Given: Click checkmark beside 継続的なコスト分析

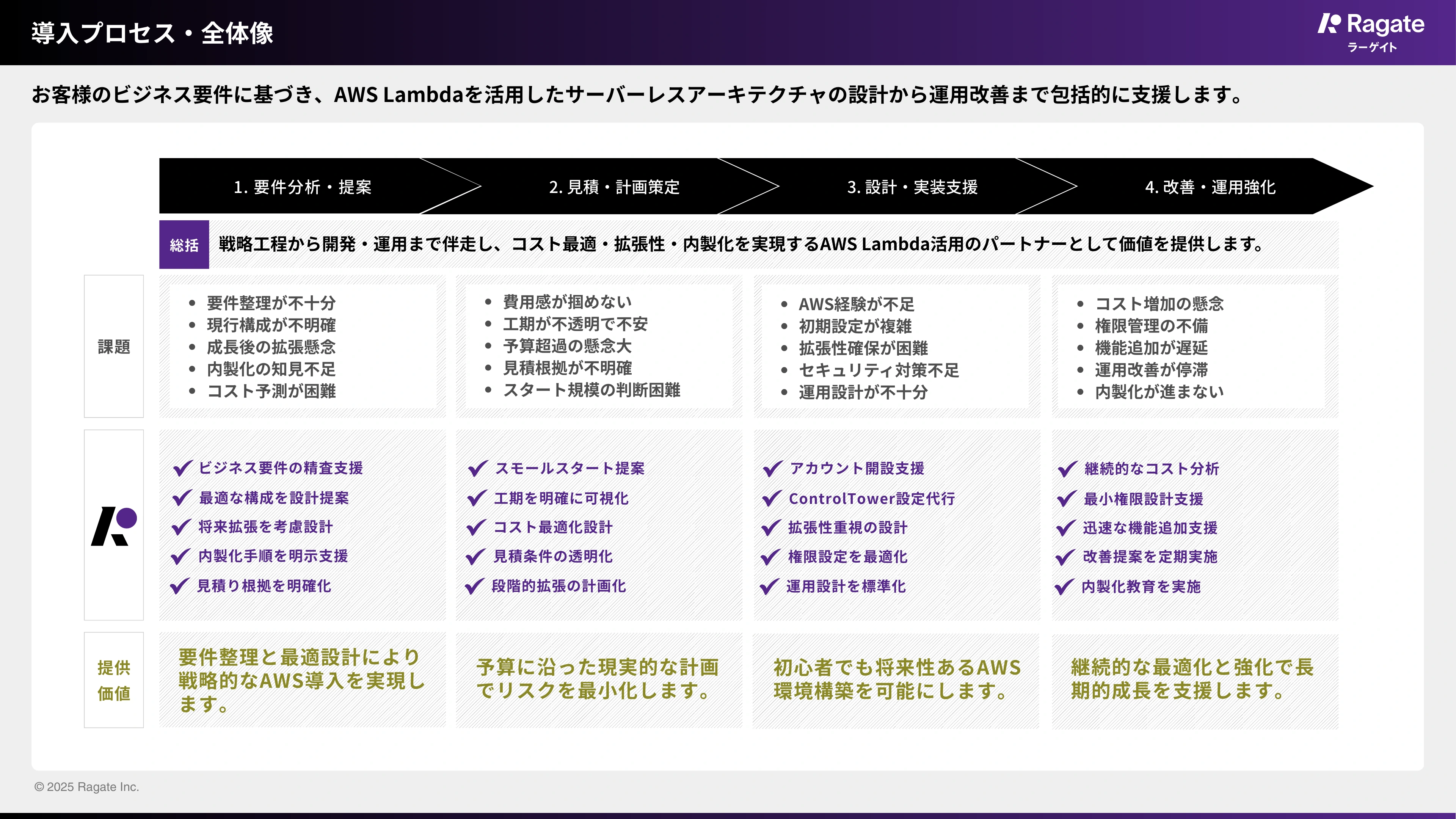Looking at the screenshot, I should 1068,469.
